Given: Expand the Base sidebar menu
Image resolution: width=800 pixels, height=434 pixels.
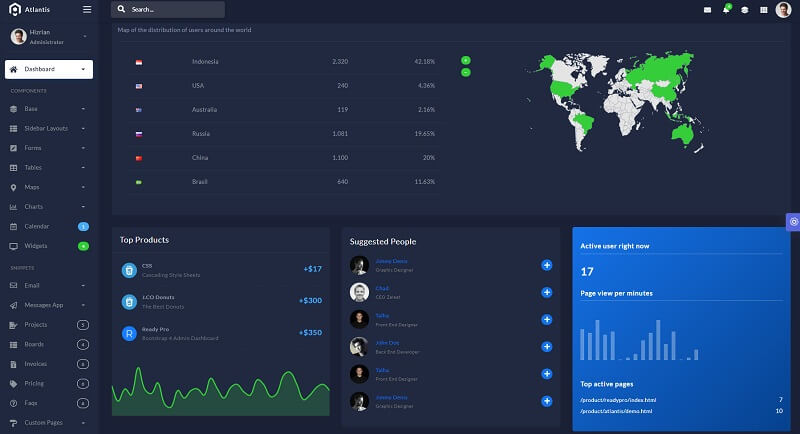Looking at the screenshot, I should tap(48, 108).
